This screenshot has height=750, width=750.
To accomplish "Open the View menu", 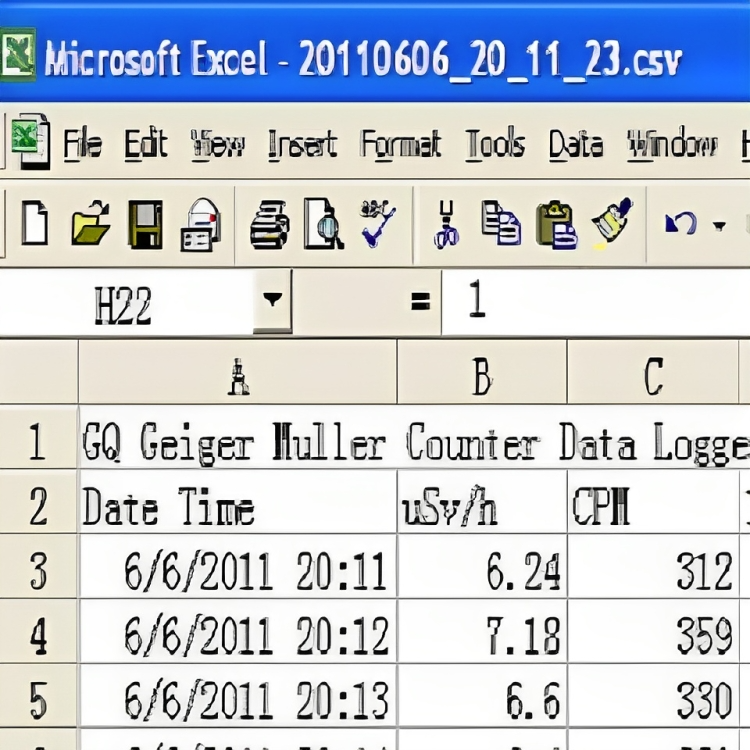I will 218,144.
